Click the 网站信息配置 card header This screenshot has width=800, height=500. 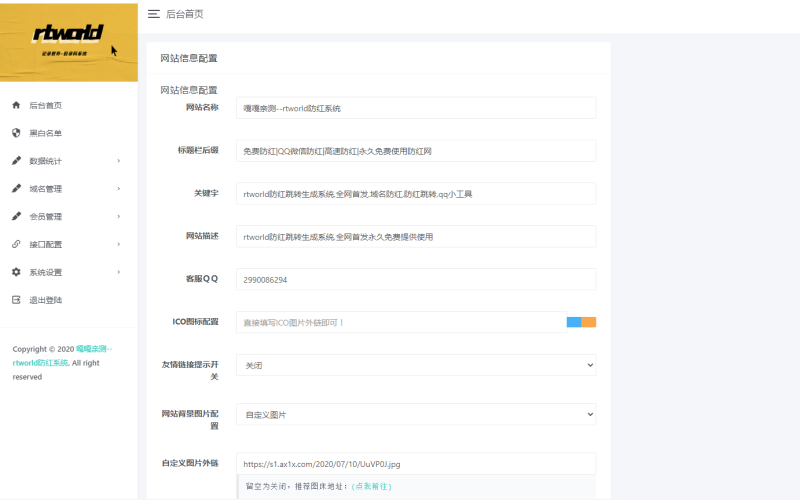click(x=379, y=58)
